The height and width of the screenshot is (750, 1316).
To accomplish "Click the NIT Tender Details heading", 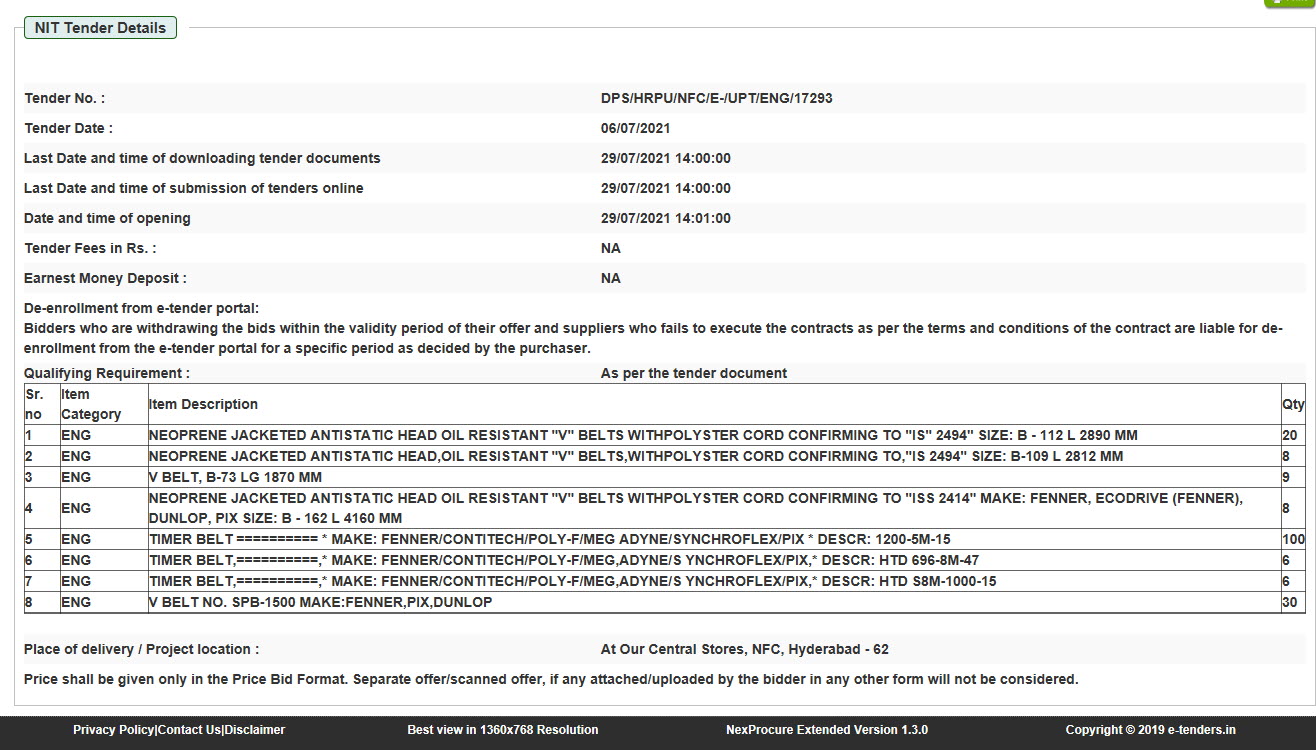I will click(100, 28).
